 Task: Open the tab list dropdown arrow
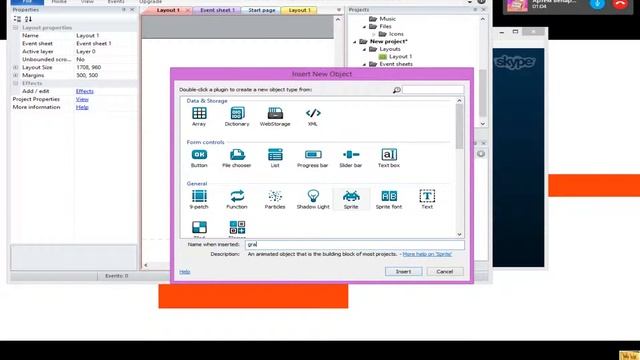point(339,10)
